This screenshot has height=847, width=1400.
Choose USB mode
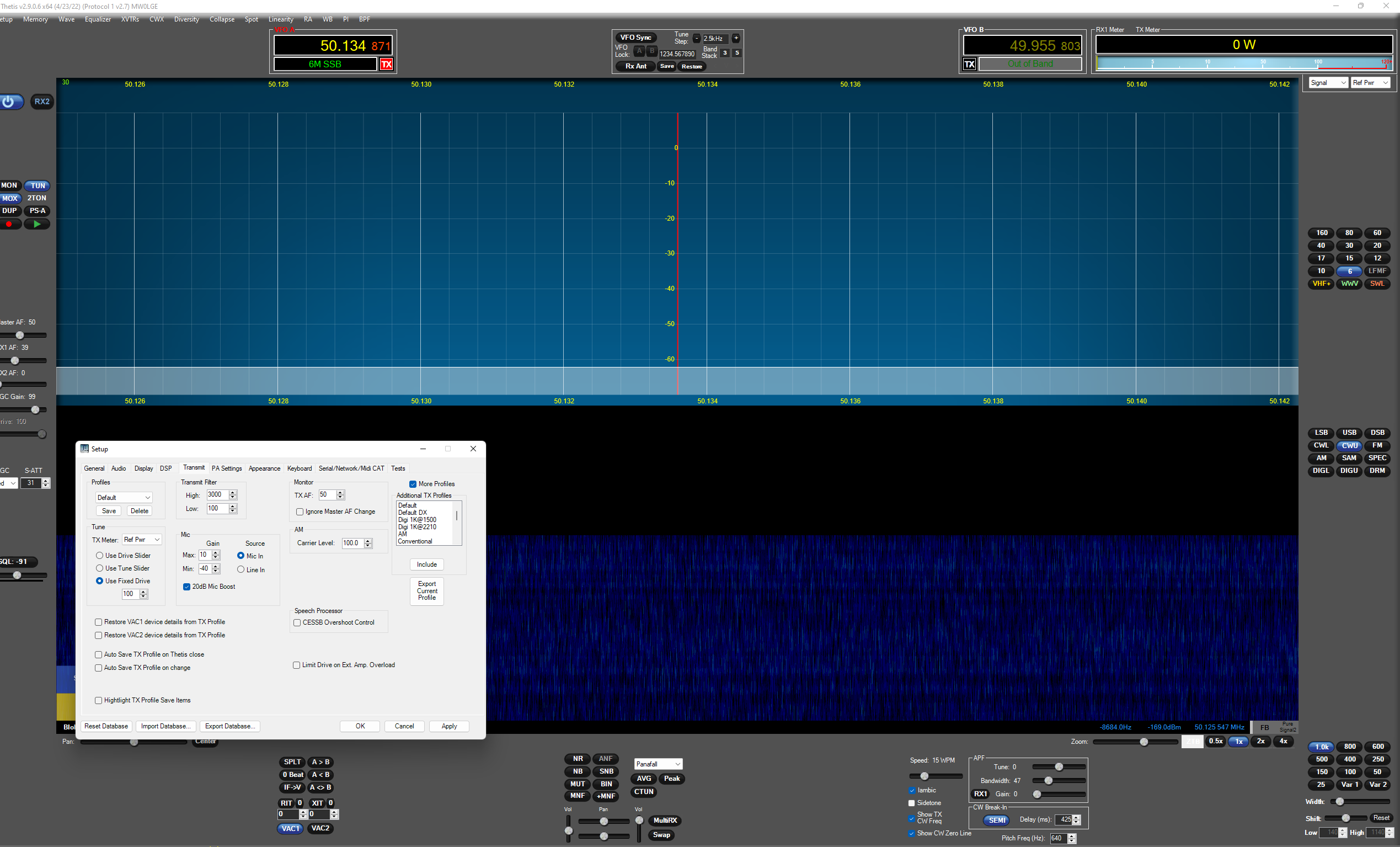pos(1350,433)
